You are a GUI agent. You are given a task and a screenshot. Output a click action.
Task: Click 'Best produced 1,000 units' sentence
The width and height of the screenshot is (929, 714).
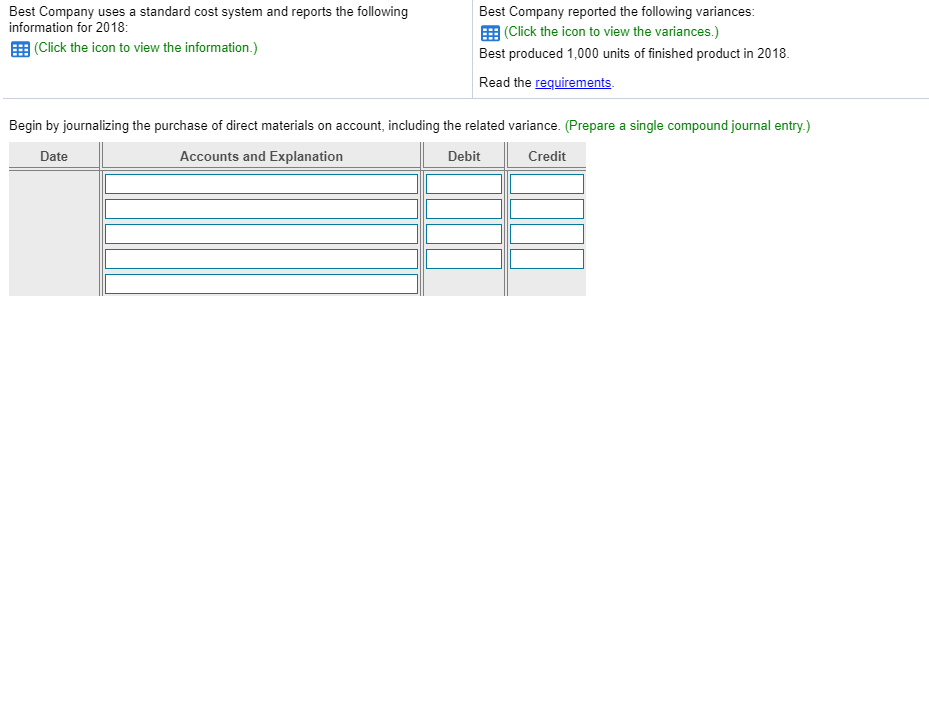click(634, 53)
